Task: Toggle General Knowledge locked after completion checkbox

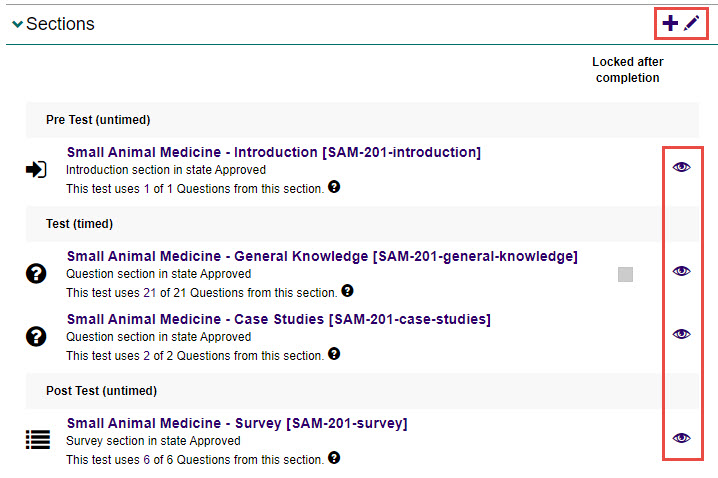Action: click(626, 274)
